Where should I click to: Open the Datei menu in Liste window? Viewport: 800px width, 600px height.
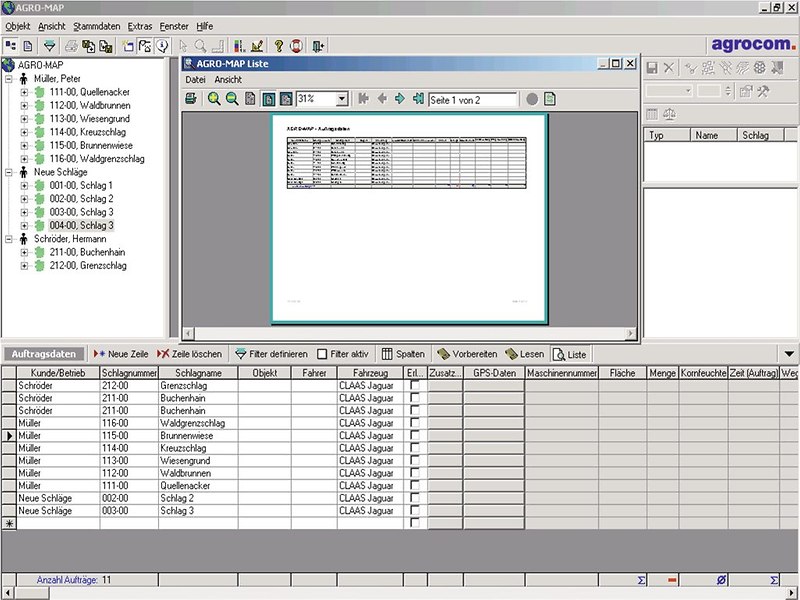pos(195,79)
